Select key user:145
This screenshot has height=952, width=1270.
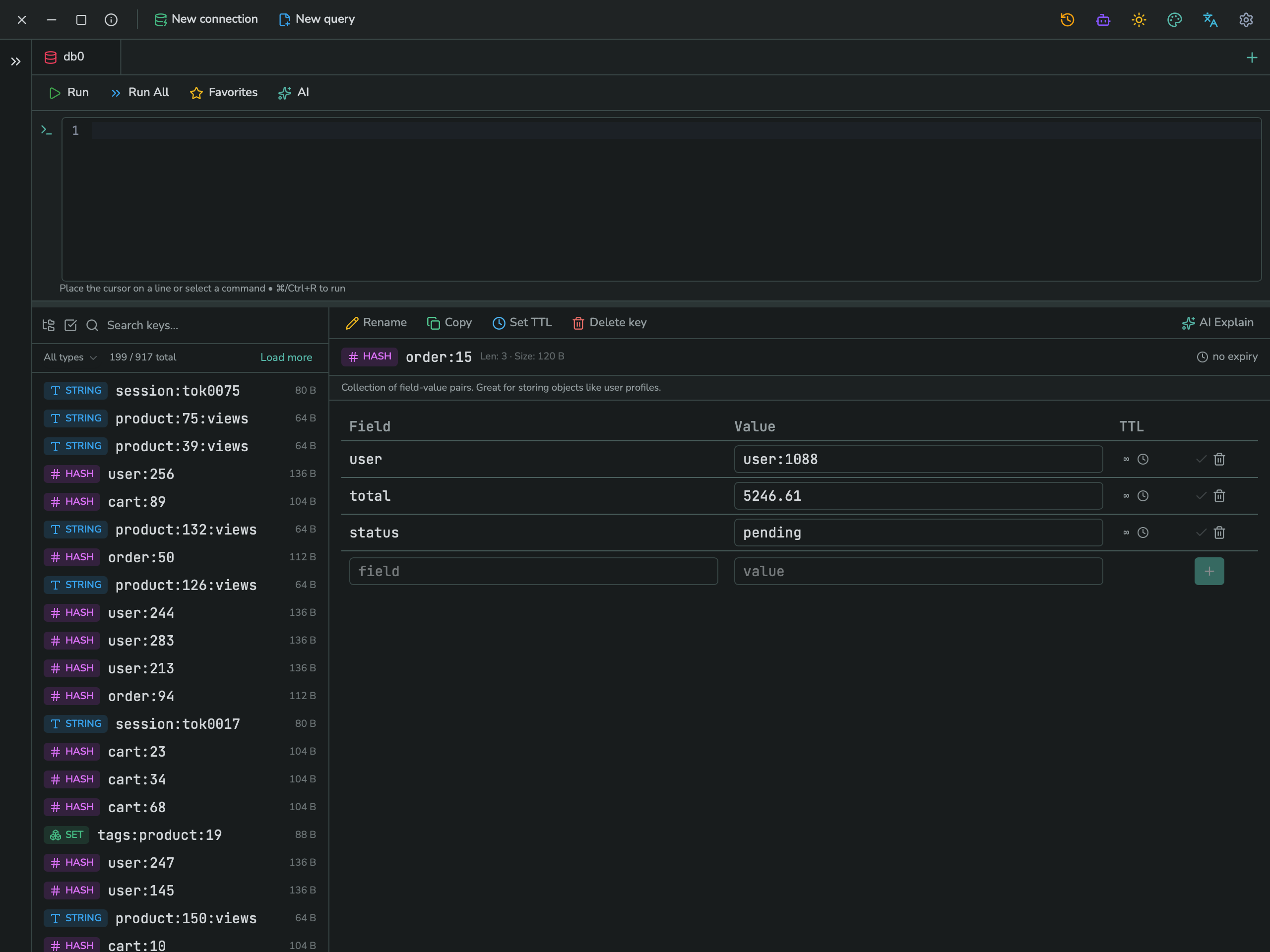pos(180,891)
